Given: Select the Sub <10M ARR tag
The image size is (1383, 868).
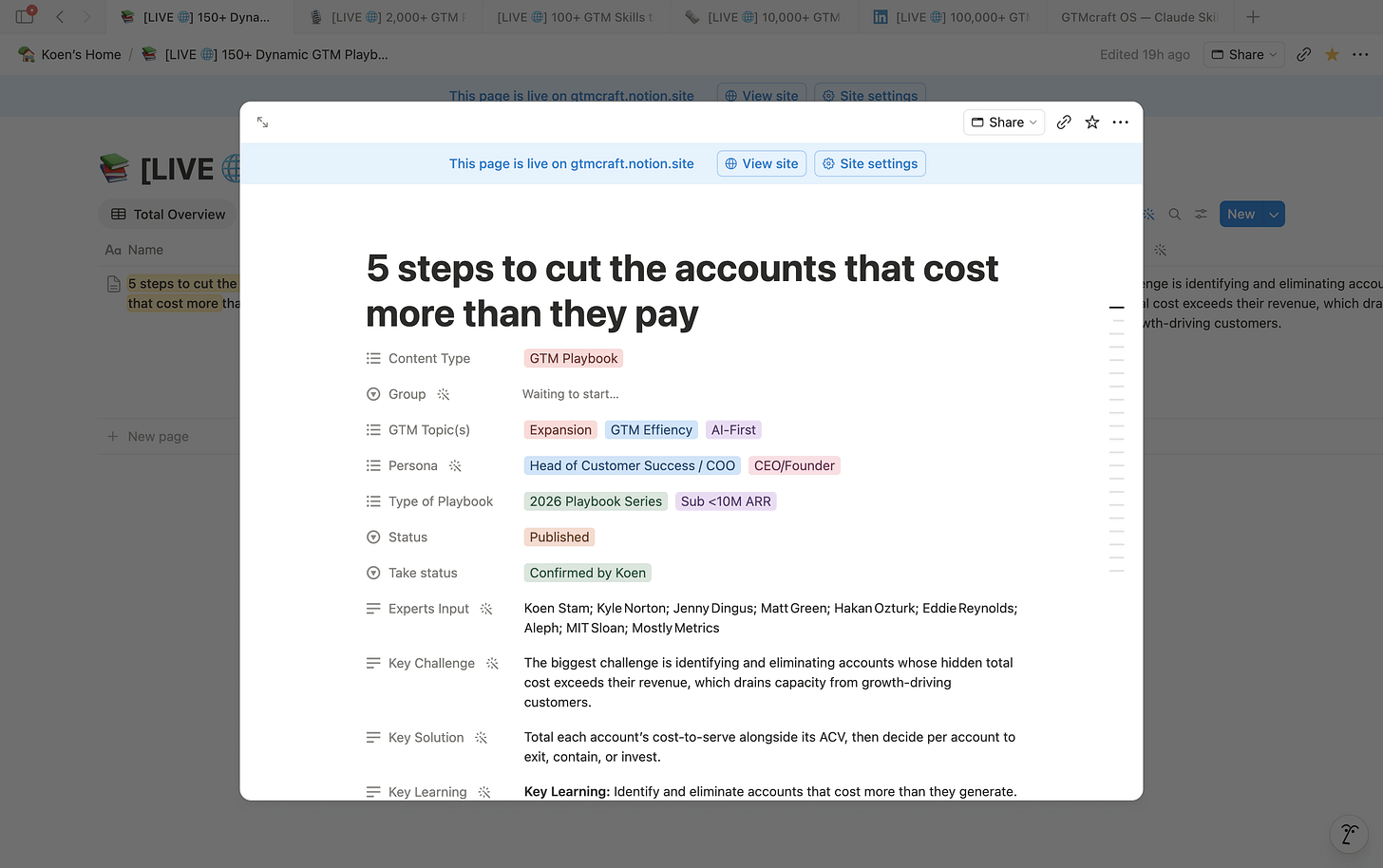Looking at the screenshot, I should coord(726,501).
